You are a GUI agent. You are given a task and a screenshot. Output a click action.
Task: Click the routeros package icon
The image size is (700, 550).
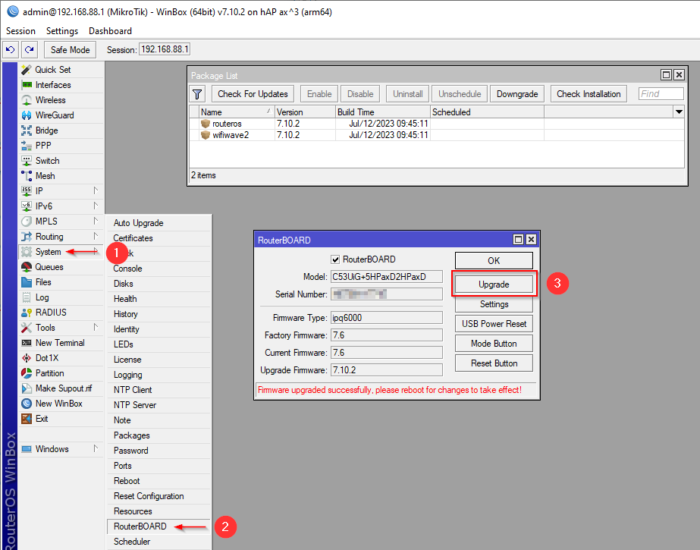205,124
